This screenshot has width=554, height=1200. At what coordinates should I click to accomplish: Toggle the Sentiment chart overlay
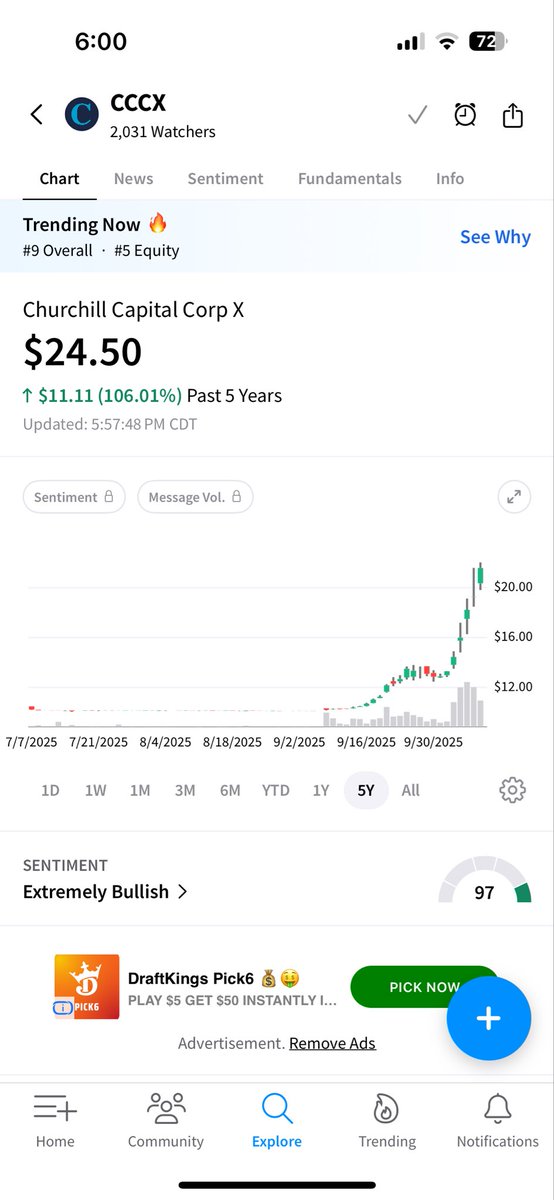[74, 497]
